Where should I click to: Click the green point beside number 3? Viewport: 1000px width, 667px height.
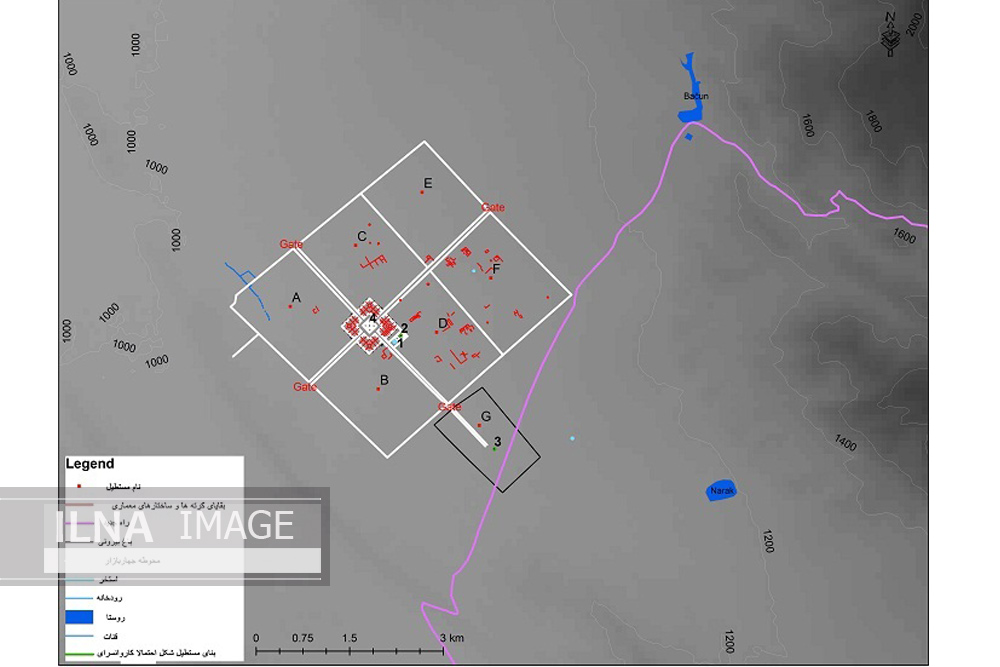[494, 448]
